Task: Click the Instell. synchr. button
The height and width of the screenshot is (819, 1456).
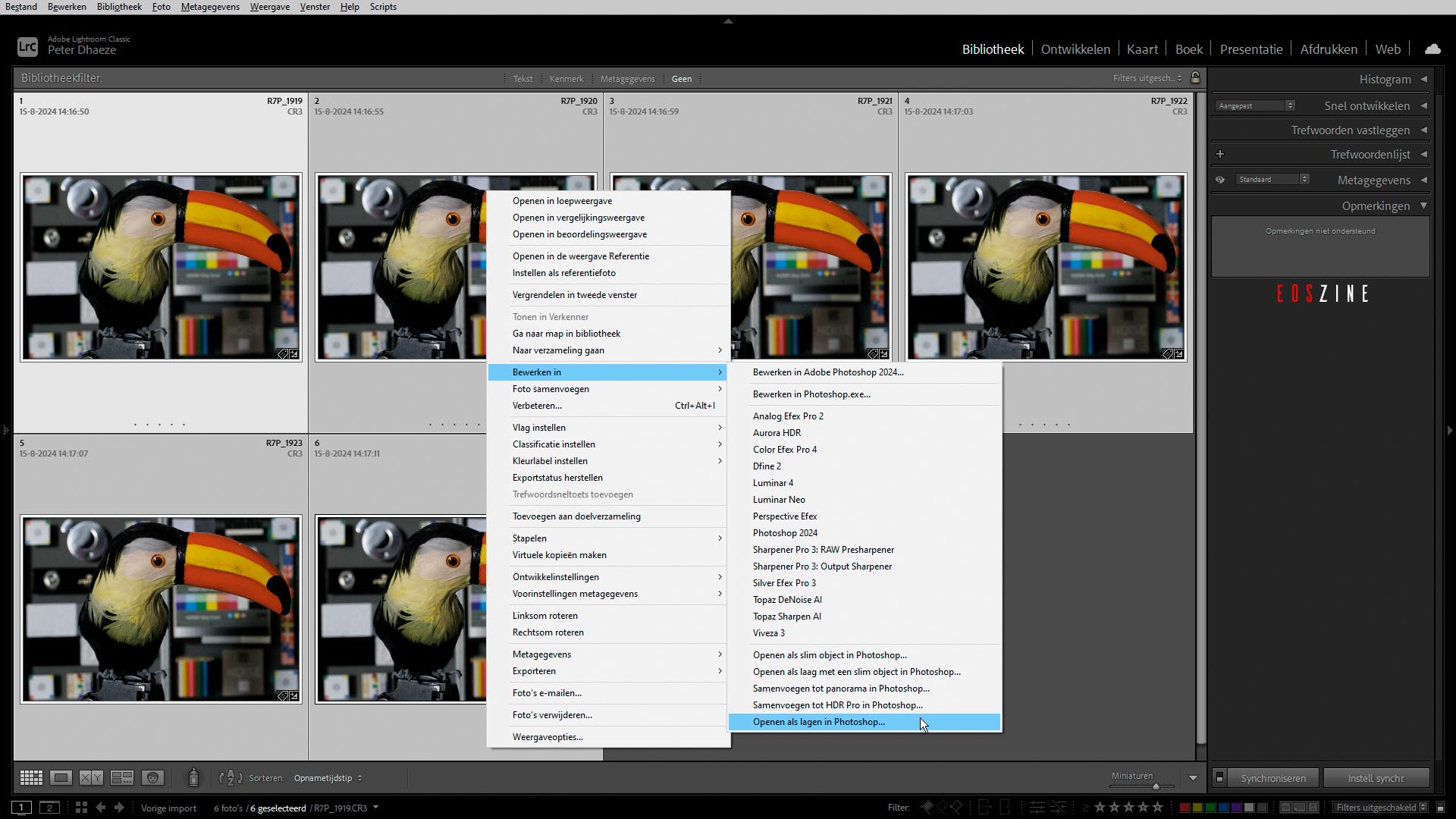Action: pyautogui.click(x=1376, y=778)
